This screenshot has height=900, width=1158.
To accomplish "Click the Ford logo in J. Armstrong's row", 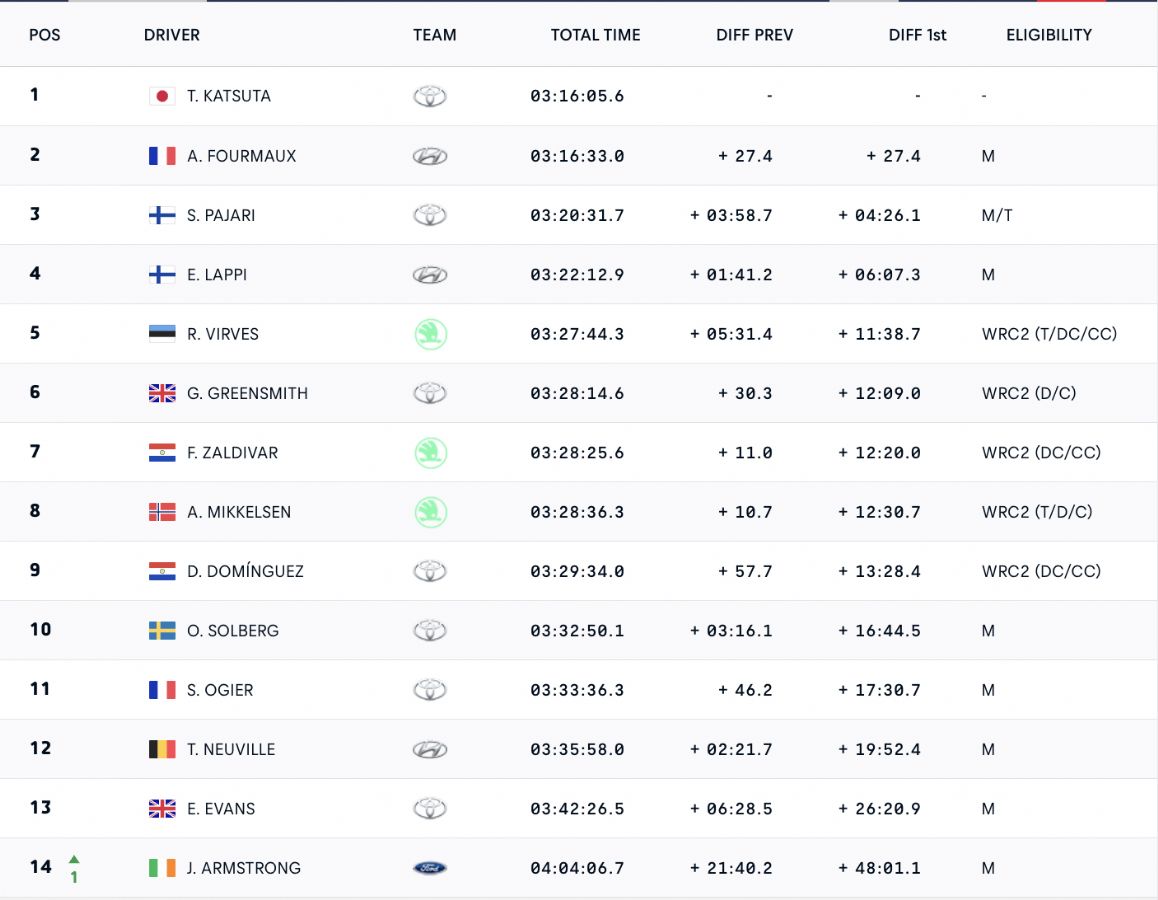I will [x=430, y=868].
